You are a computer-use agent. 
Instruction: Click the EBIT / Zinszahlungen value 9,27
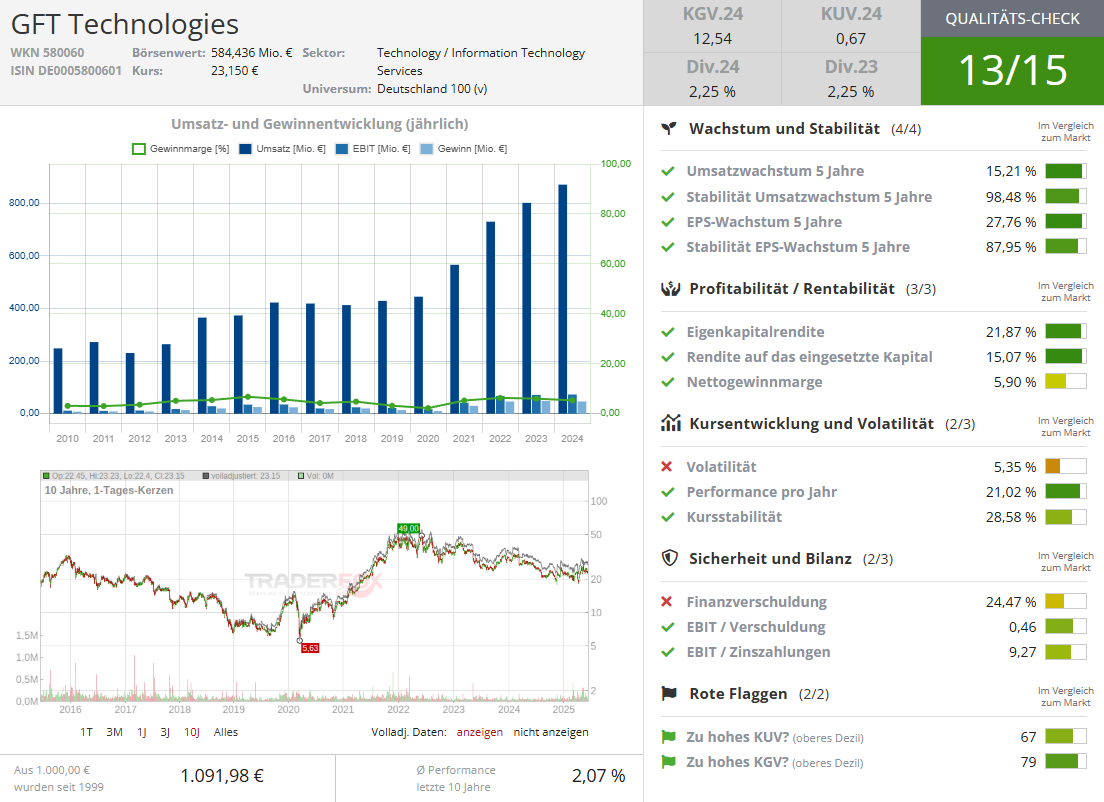1022,652
